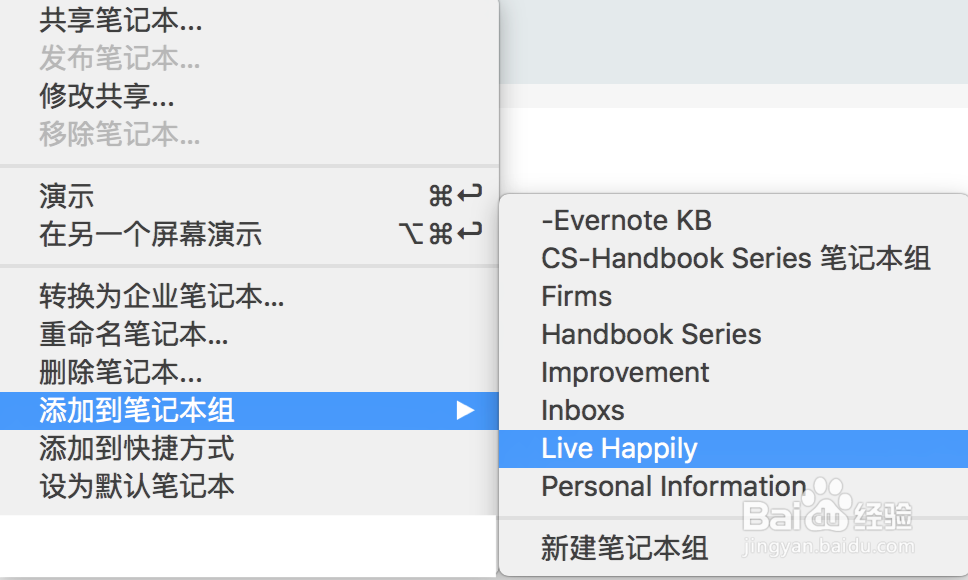This screenshot has height=580, width=968.
Task: Choose 转换为企业笔记本... entry
Action: [162, 296]
